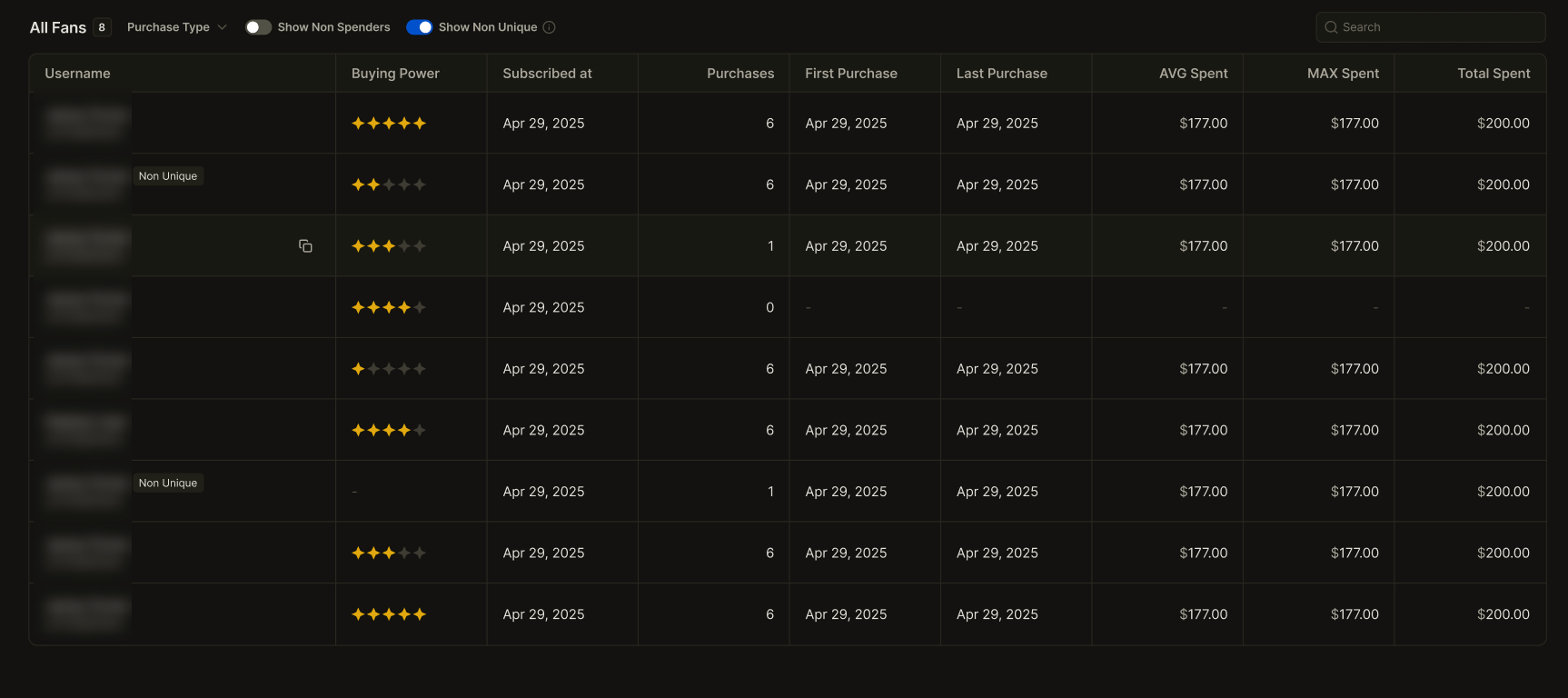The width and height of the screenshot is (1568, 698).
Task: Click the copy username icon in hovered row
Action: 305,246
